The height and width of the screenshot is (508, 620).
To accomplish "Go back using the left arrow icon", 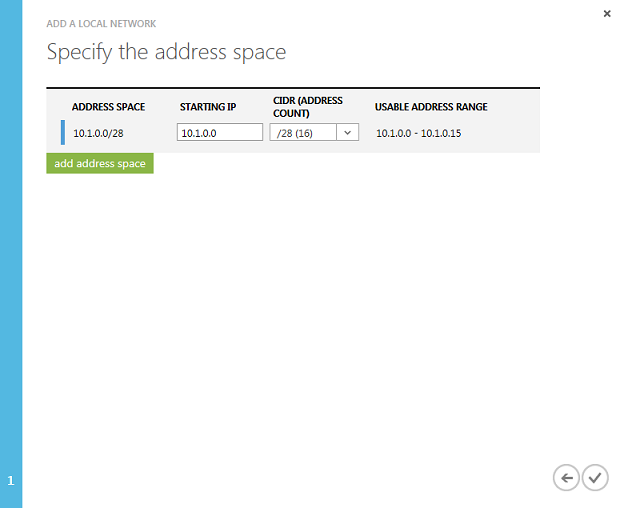I will click(x=566, y=478).
